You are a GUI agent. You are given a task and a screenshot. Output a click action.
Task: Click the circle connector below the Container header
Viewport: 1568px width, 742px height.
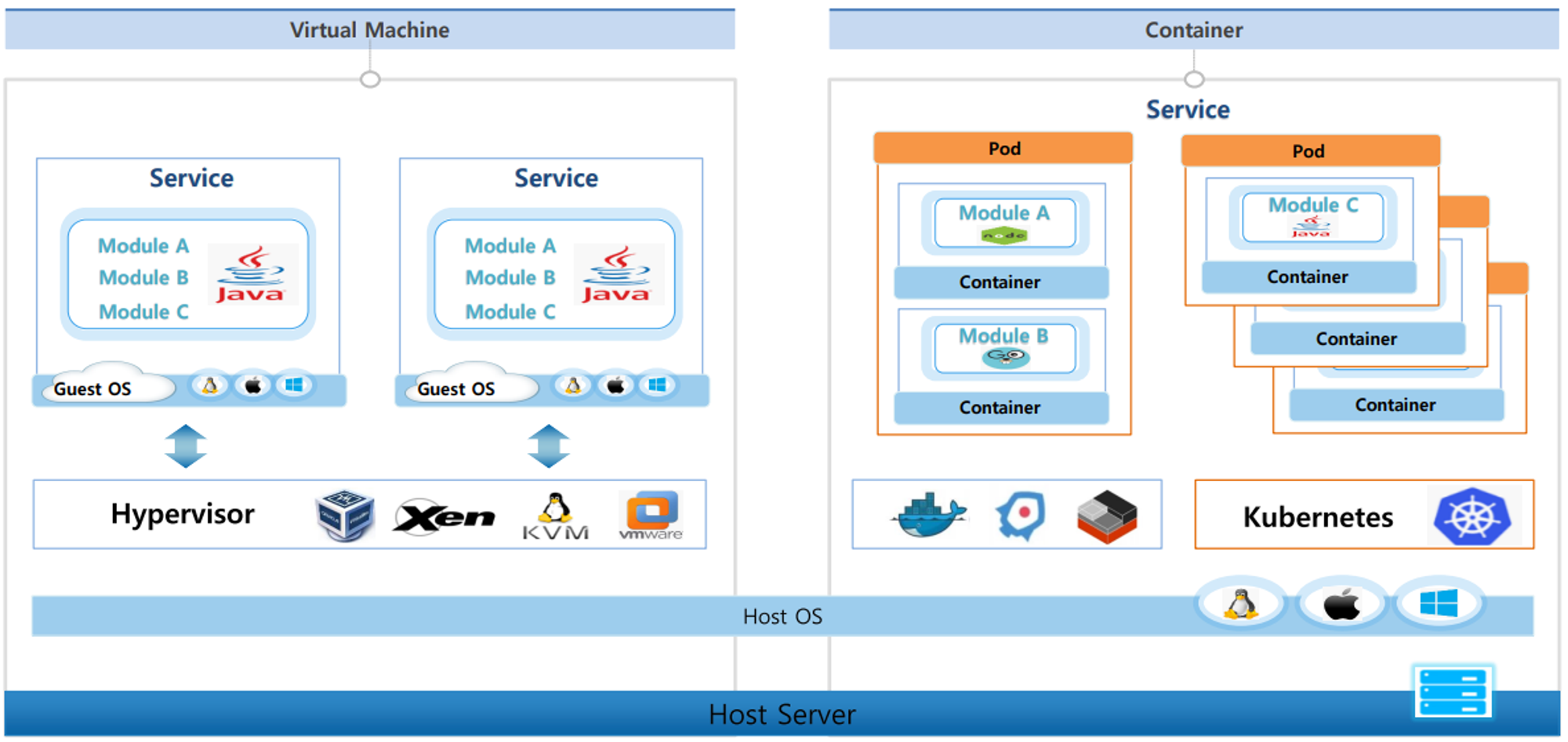[1194, 79]
